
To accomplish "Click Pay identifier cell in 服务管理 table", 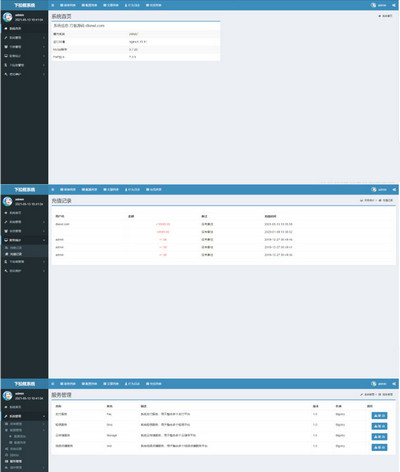I will pyautogui.click(x=109, y=414).
